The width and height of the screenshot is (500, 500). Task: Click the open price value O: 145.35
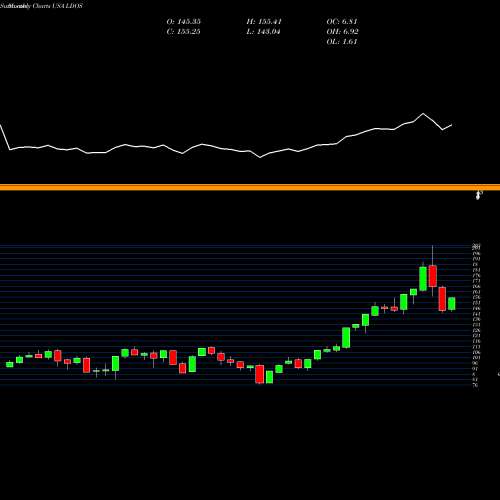(184, 22)
